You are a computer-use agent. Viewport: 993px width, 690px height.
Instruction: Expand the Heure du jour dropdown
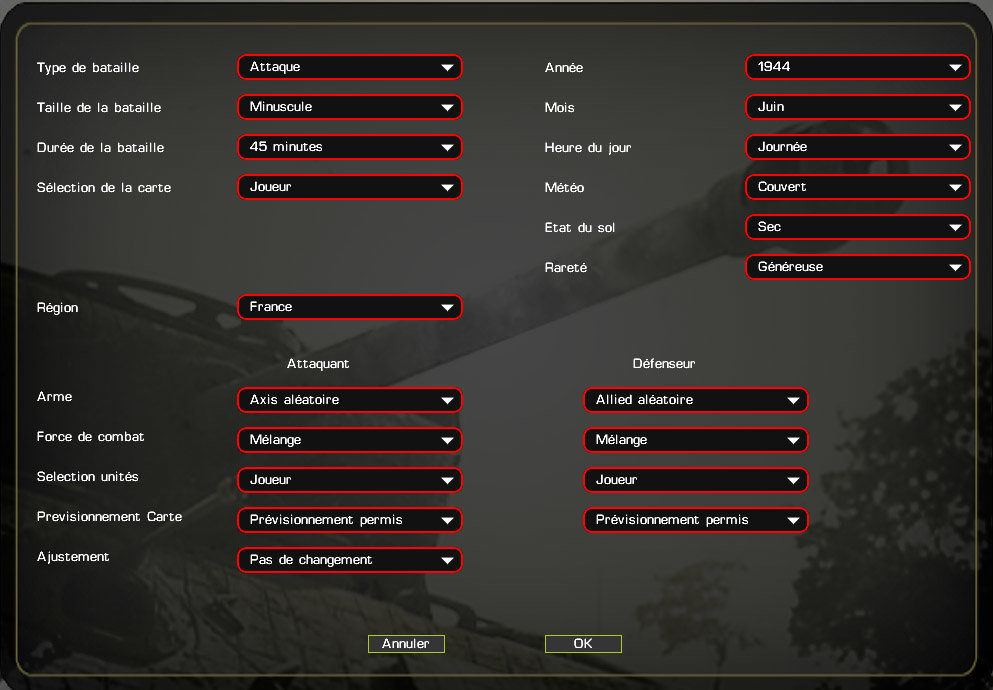tap(857, 147)
